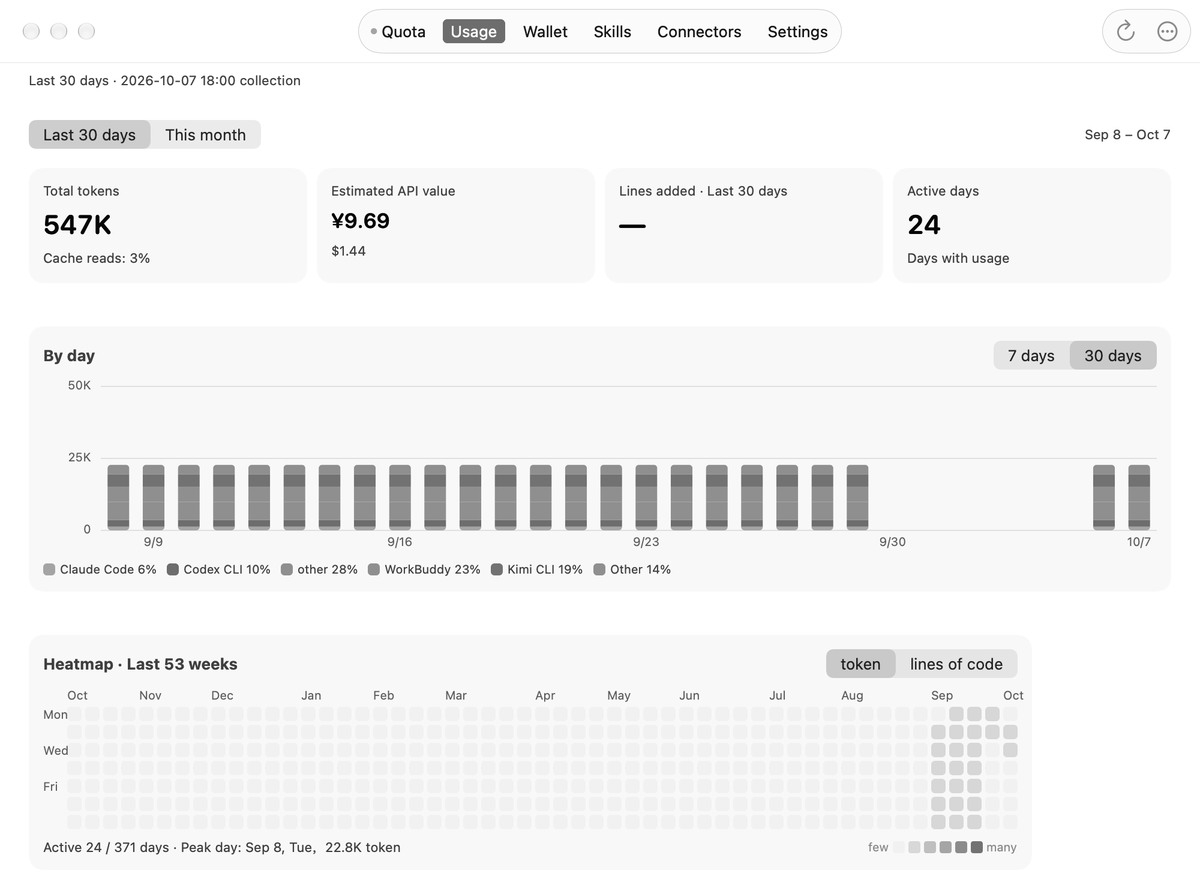Click the Total tokens 547K value
This screenshot has width=1200, height=876.
pyautogui.click(x=77, y=225)
